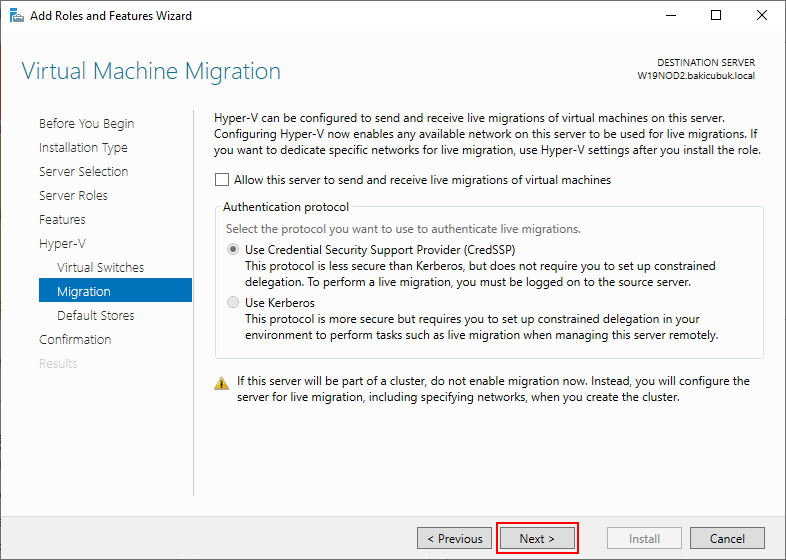Select the Hyper-V step in sidebar
The image size is (786, 560).
click(x=63, y=244)
